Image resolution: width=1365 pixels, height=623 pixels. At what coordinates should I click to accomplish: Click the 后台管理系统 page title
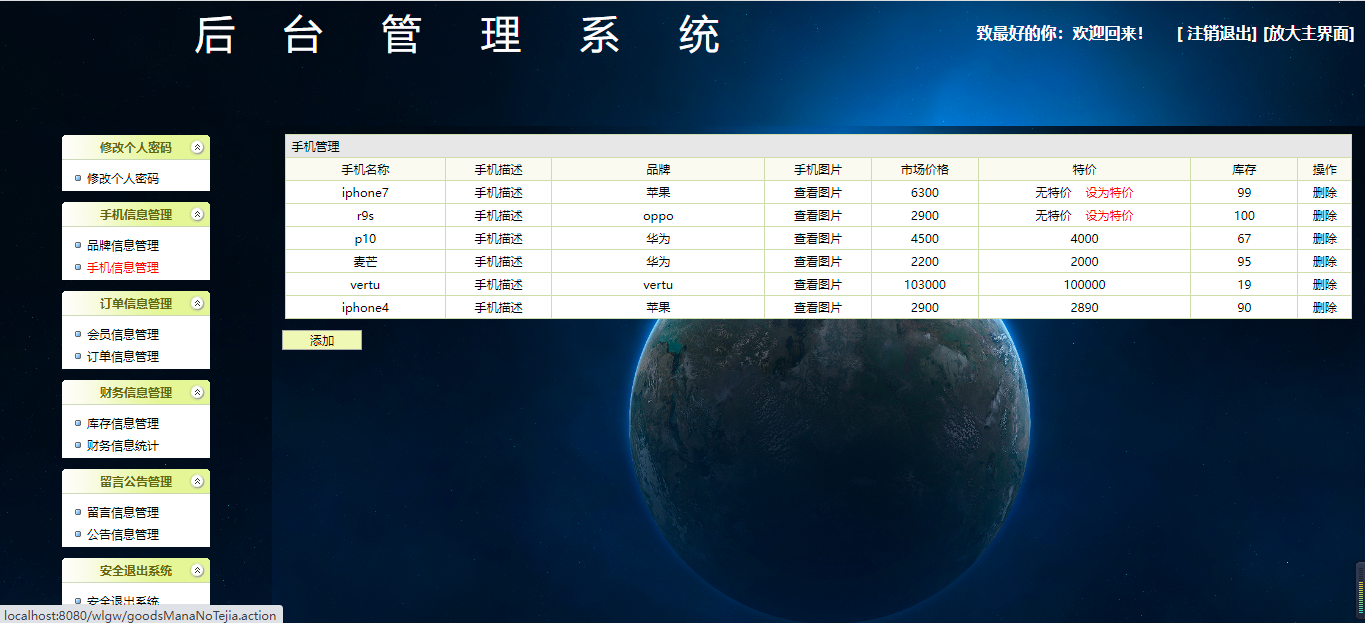click(457, 36)
